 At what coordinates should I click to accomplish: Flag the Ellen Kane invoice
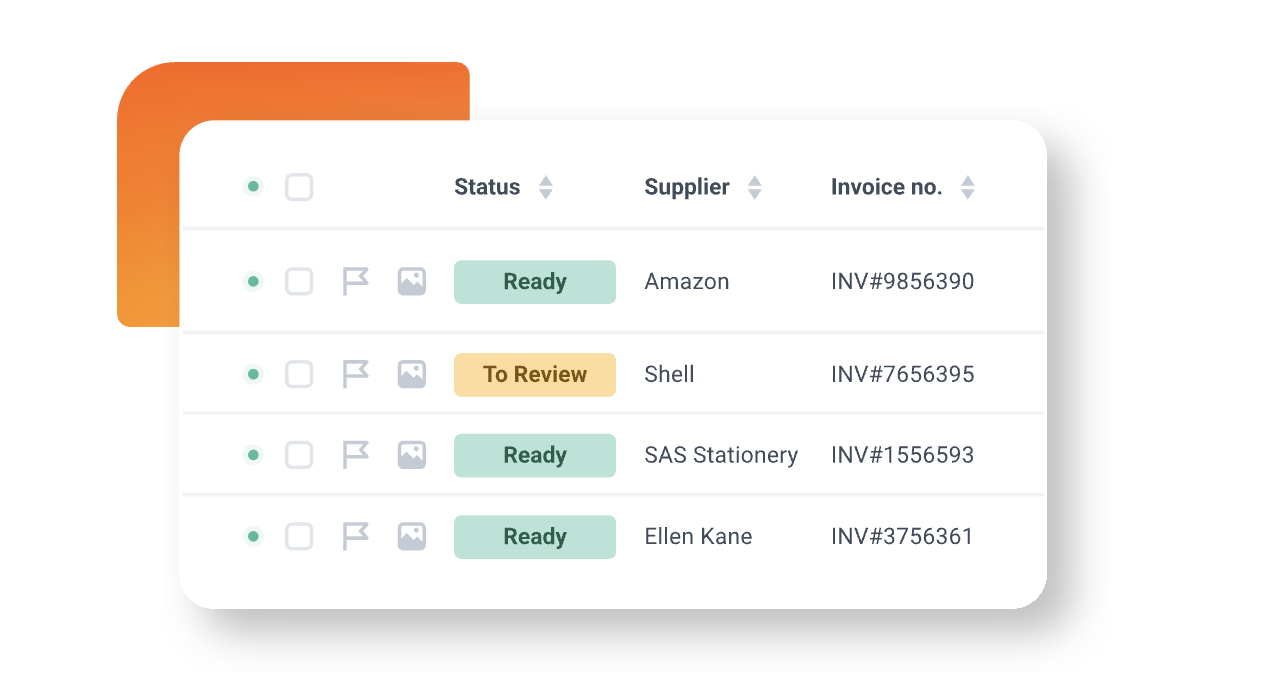355,536
